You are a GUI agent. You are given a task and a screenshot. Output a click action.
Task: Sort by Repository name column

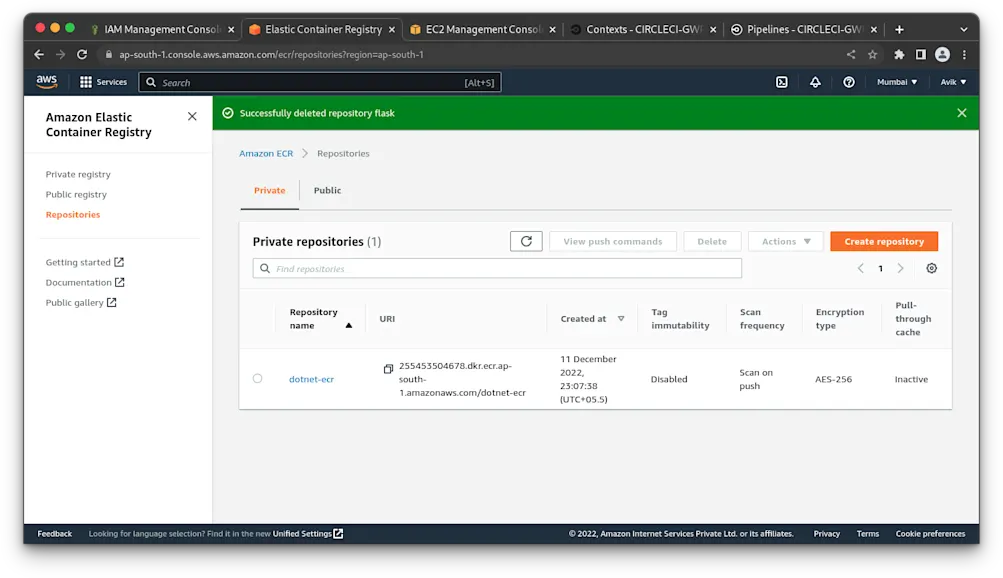point(320,318)
